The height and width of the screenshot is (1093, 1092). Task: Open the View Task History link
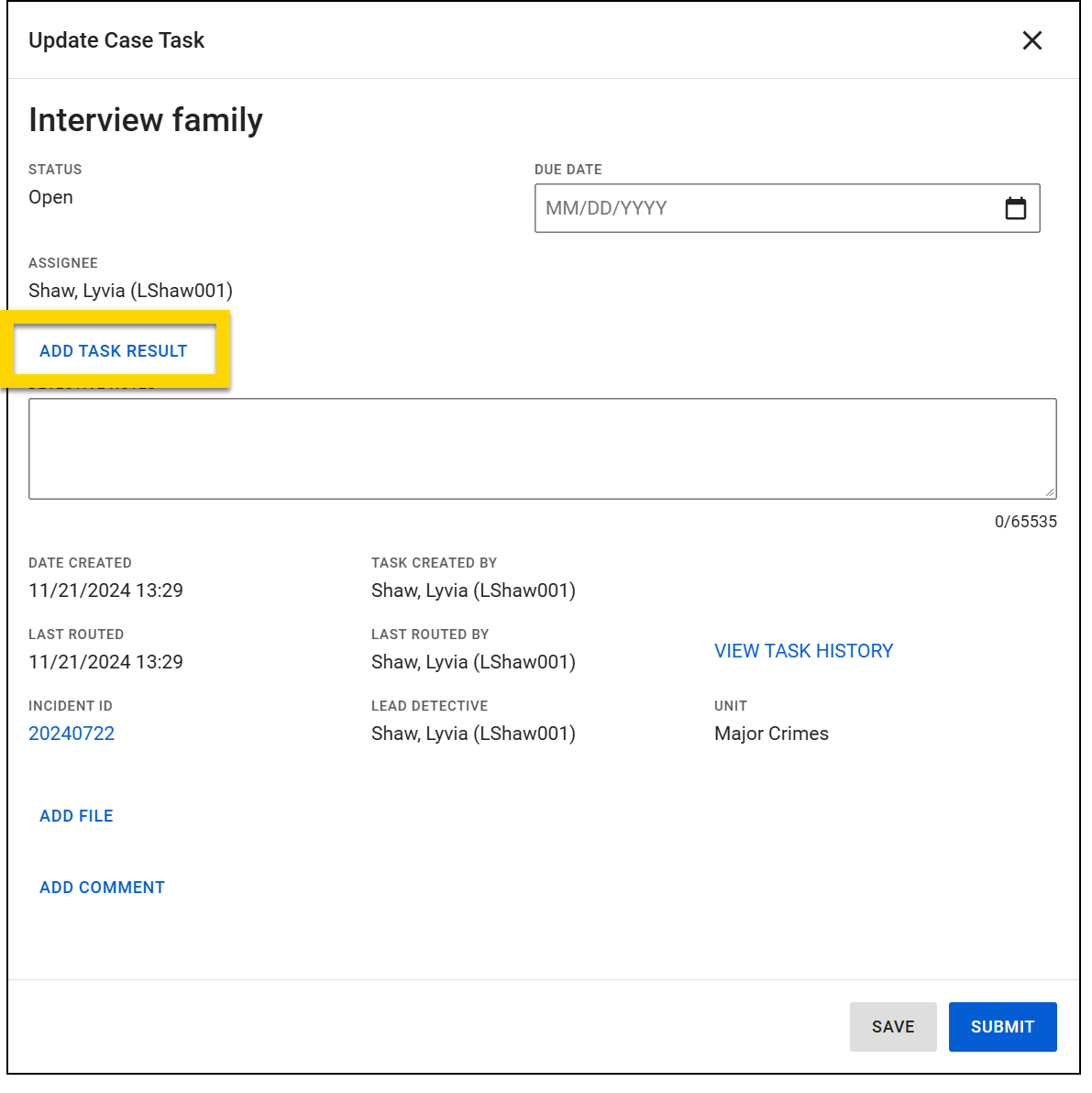pyautogui.click(x=803, y=651)
